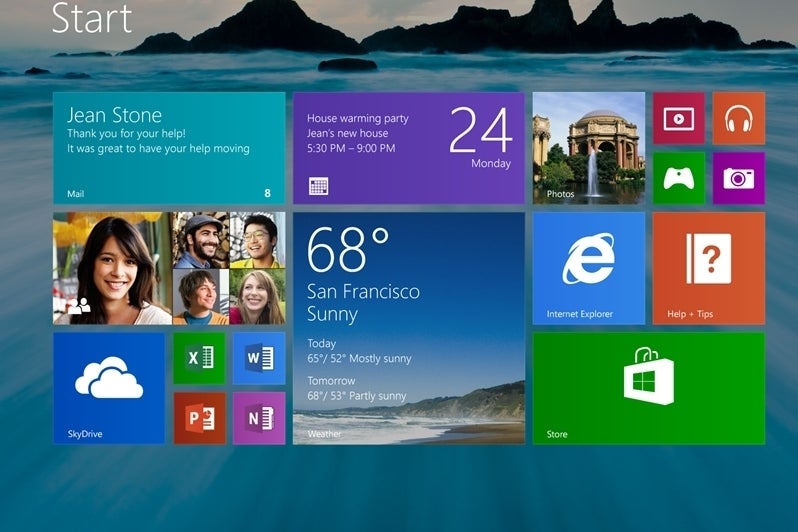Open the Help + Tips tile
Image resolution: width=798 pixels, height=532 pixels.
coord(708,268)
